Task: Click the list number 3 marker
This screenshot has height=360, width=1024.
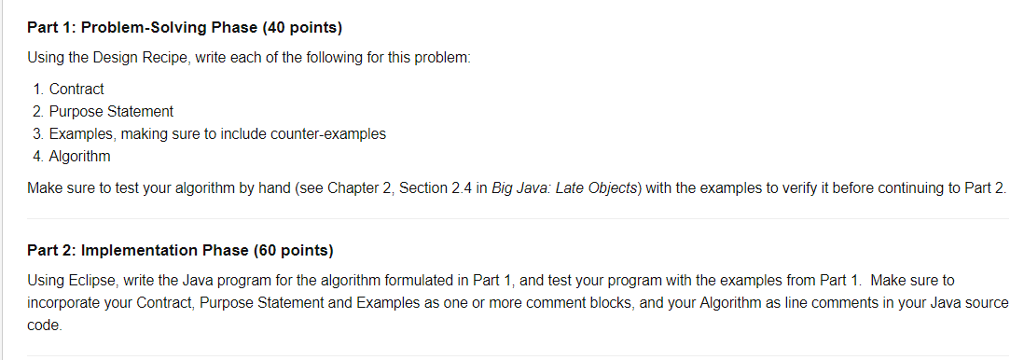Action: coord(36,134)
